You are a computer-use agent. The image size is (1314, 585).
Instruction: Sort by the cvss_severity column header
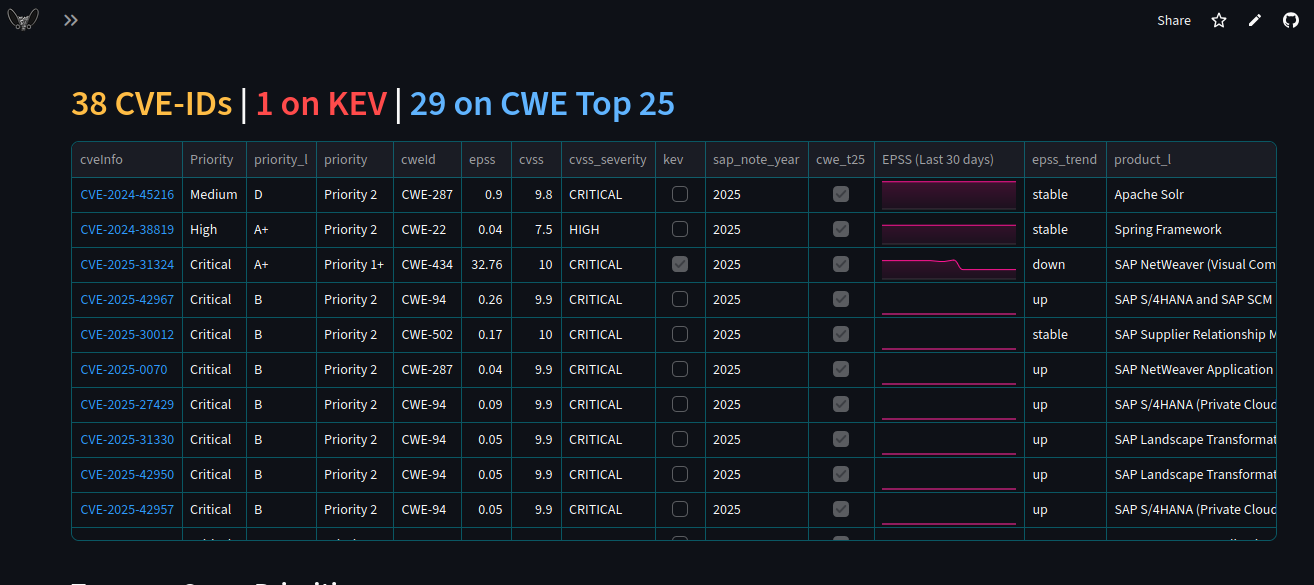point(608,159)
